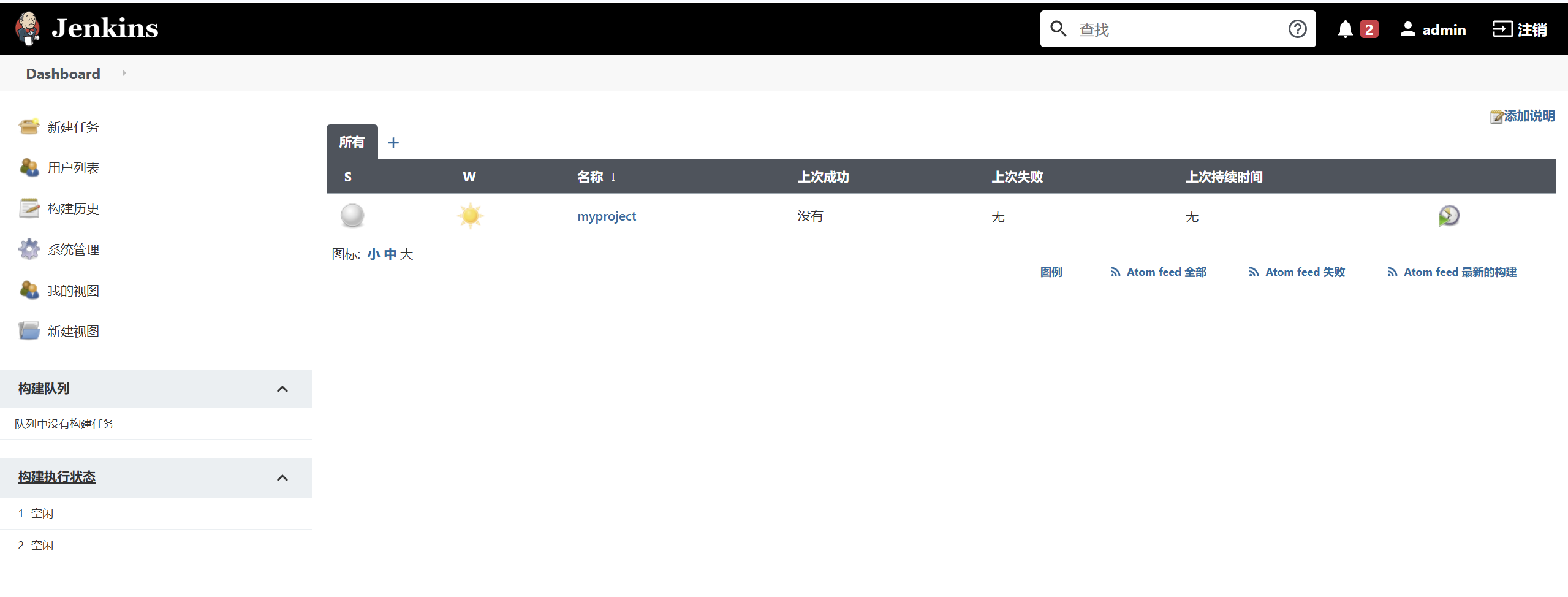Screen dimensions: 1568x597
Task: Click the search magnifier icon
Action: pyautogui.click(x=1058, y=29)
